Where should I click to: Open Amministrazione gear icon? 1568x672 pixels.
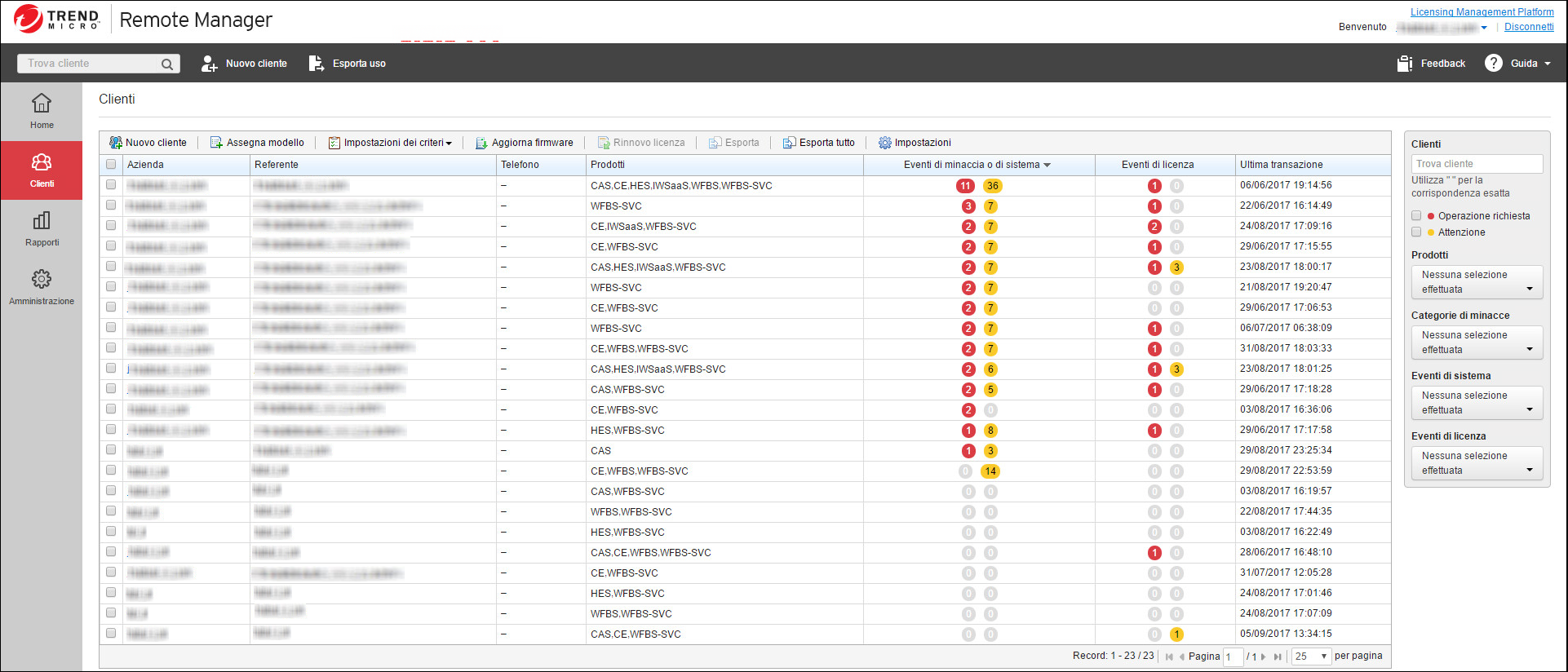42,280
